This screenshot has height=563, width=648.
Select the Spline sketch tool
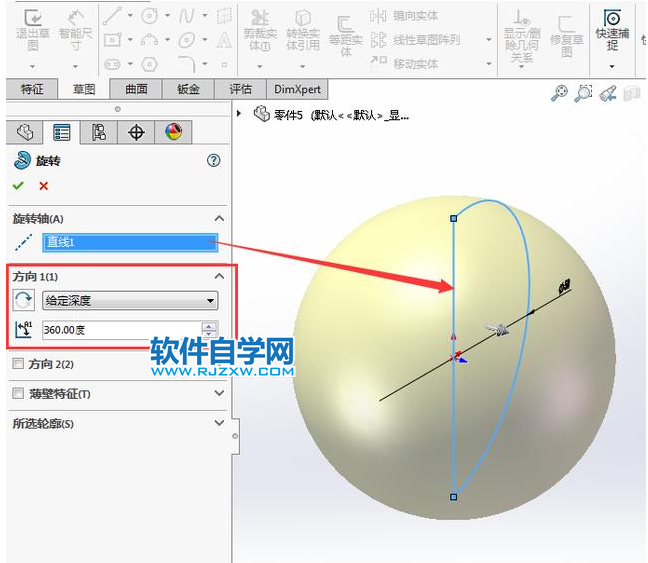click(x=187, y=16)
